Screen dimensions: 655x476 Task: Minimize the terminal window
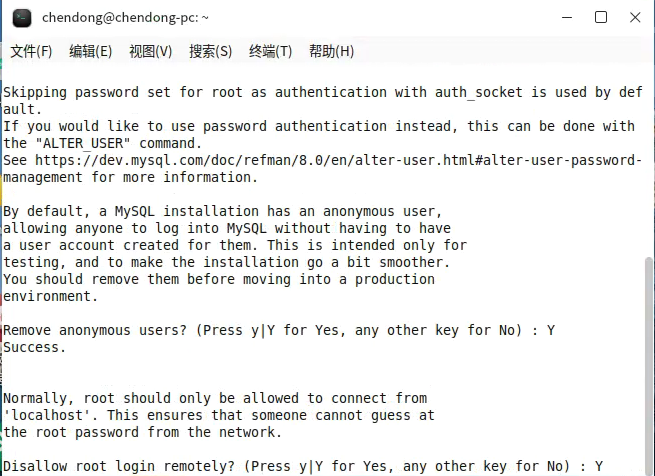(x=567, y=18)
